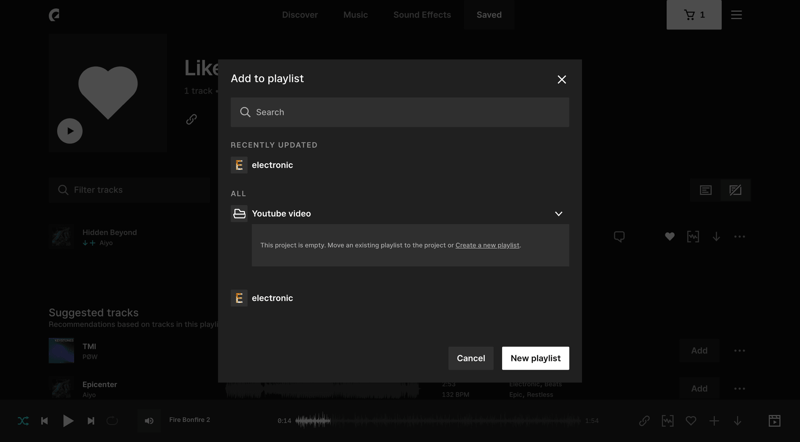The image size is (800, 442).
Task: Open more options for Hidden Beyond
Action: [739, 236]
